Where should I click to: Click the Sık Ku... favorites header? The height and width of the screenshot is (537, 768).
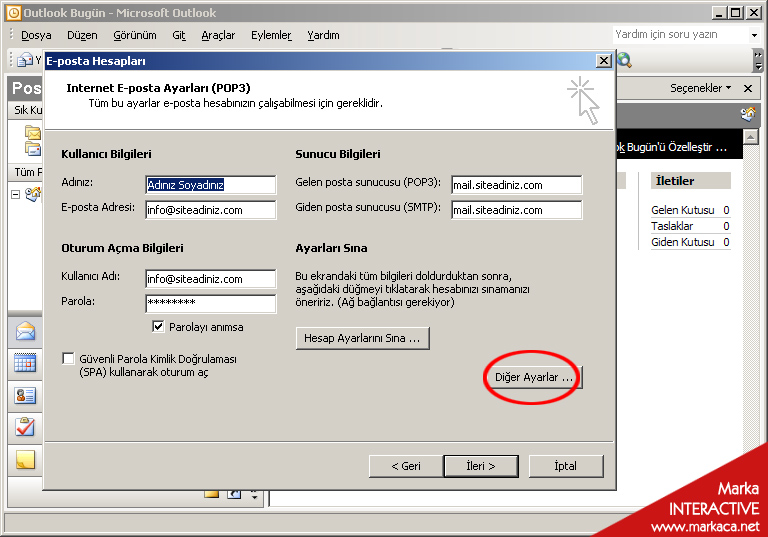(25, 110)
